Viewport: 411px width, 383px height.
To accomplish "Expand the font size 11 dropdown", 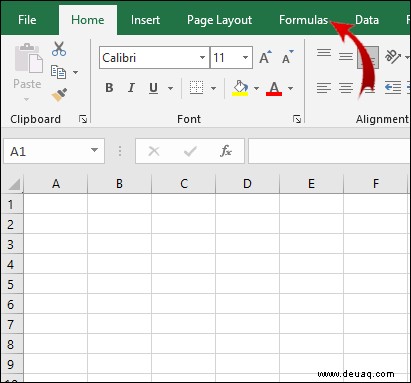I will (245, 58).
